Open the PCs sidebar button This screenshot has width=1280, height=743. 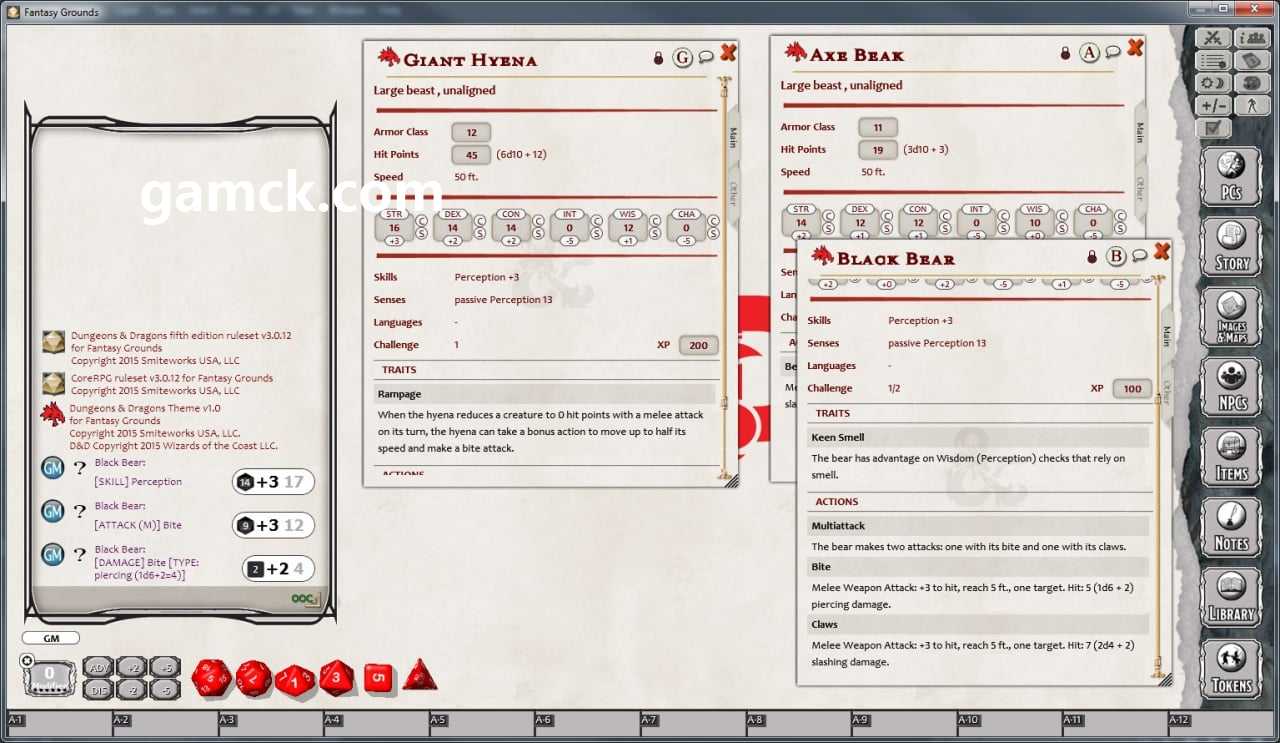point(1231,176)
